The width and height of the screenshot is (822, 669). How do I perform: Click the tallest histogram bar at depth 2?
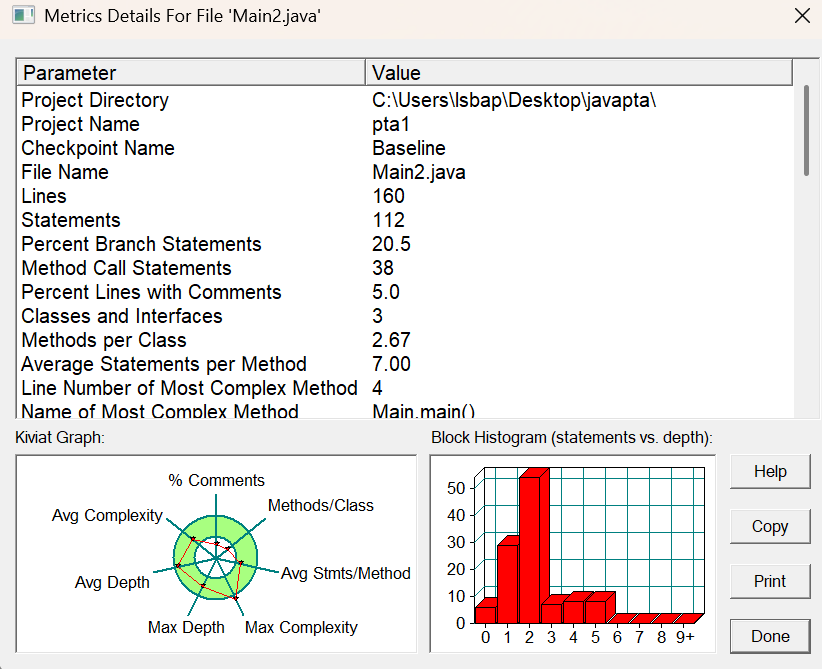coord(531,549)
